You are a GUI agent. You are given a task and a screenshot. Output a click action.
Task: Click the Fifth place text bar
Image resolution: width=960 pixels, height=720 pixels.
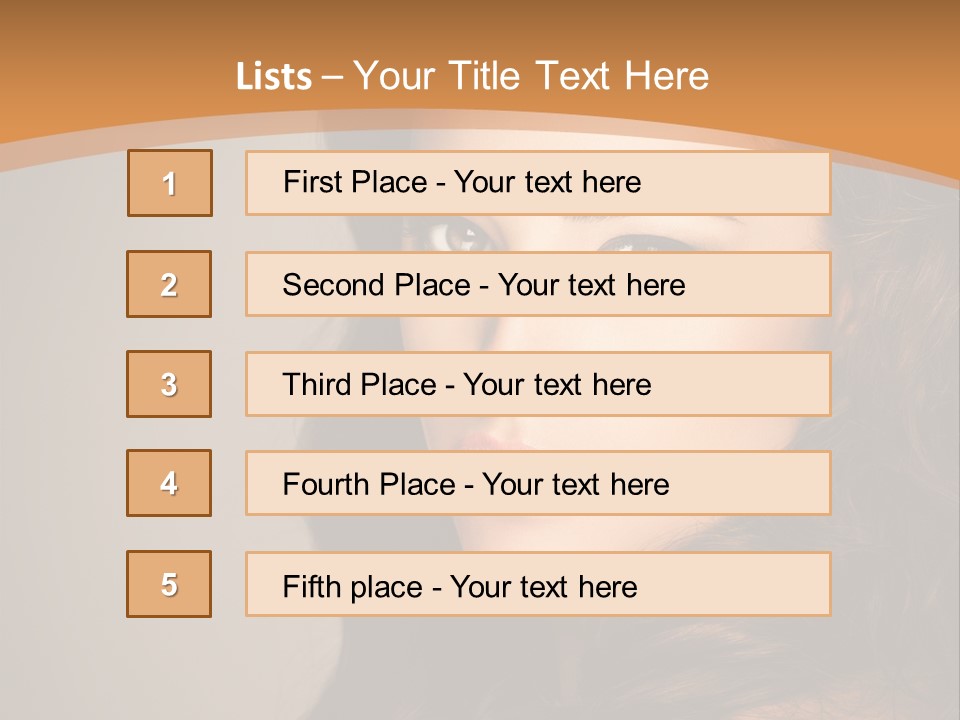(x=538, y=584)
